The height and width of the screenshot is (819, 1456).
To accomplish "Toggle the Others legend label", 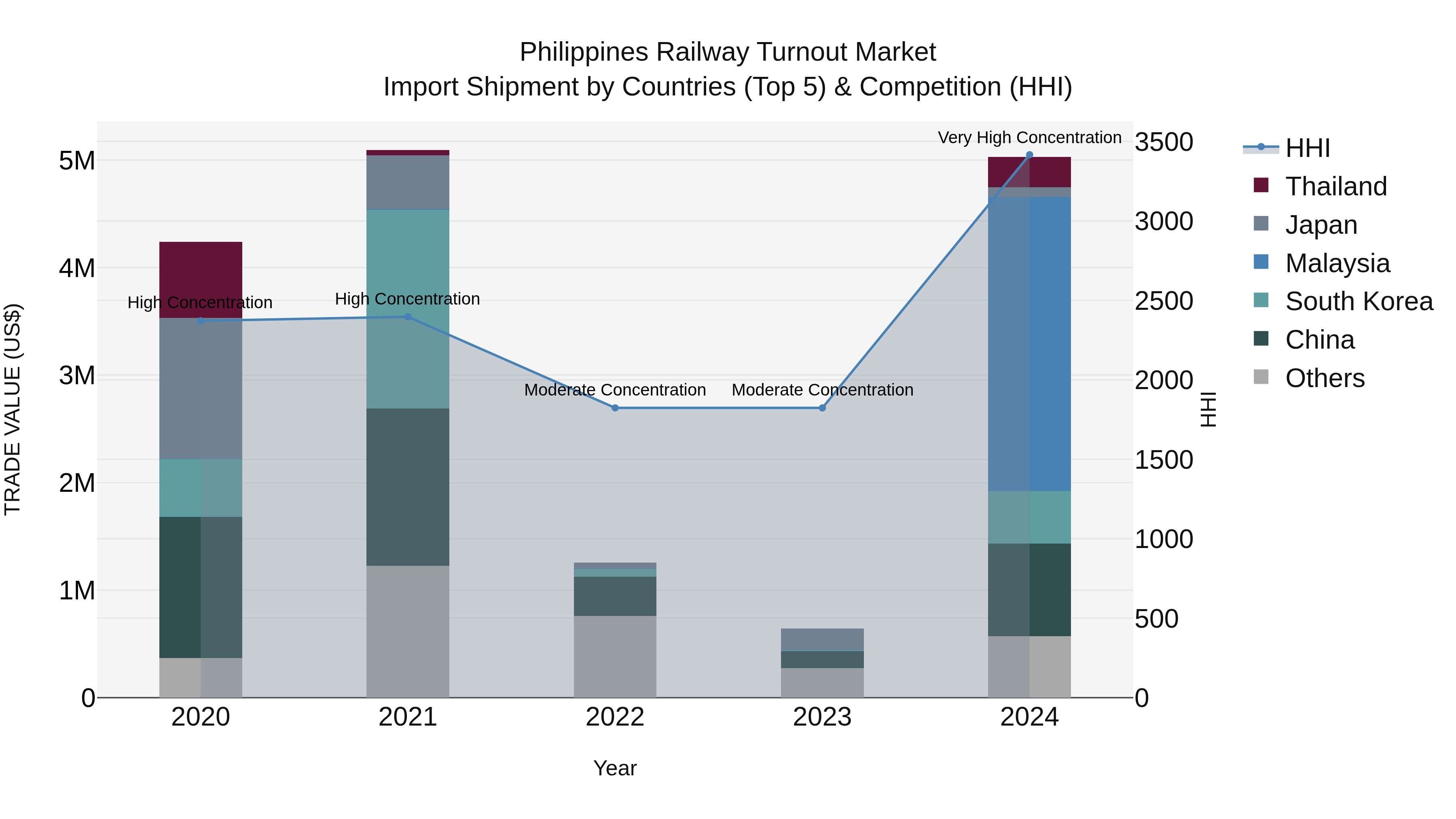I will tap(1325, 378).
